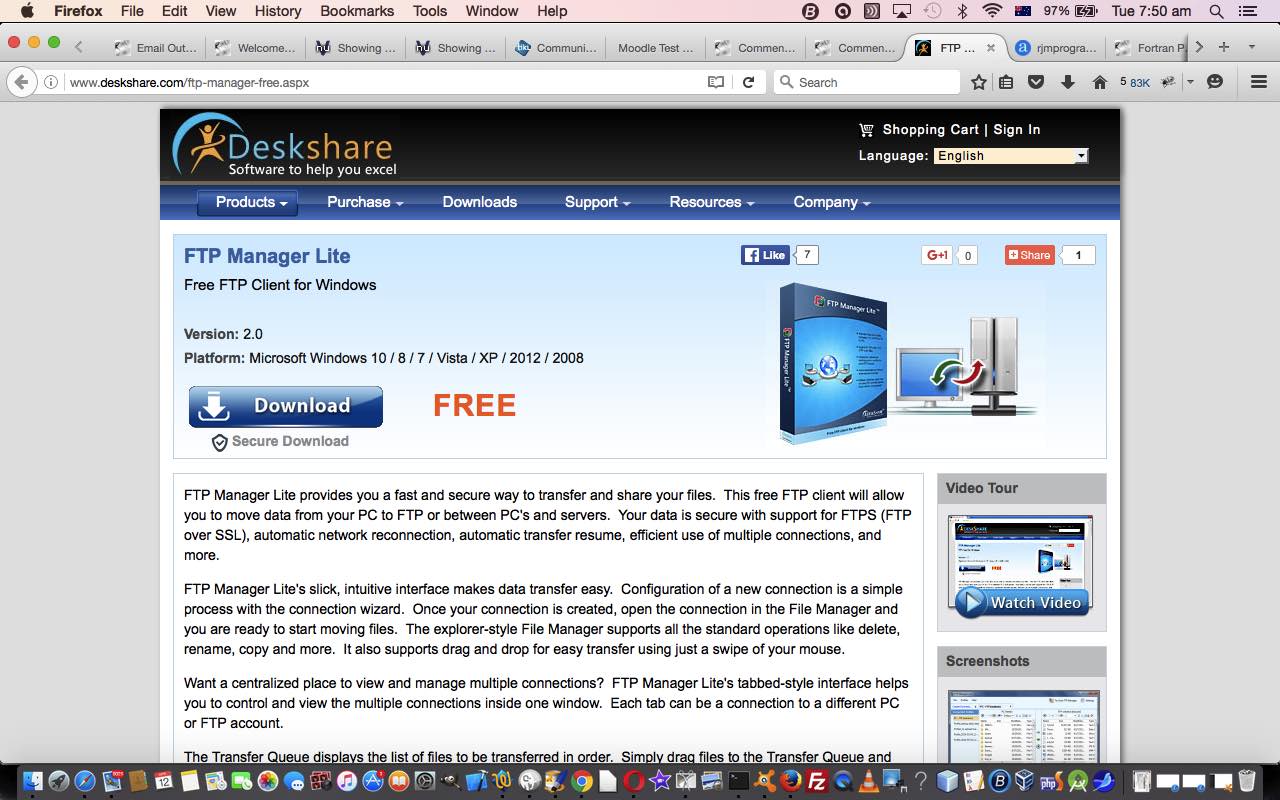
Task: Expand the Support navigation menu
Action: [597, 202]
